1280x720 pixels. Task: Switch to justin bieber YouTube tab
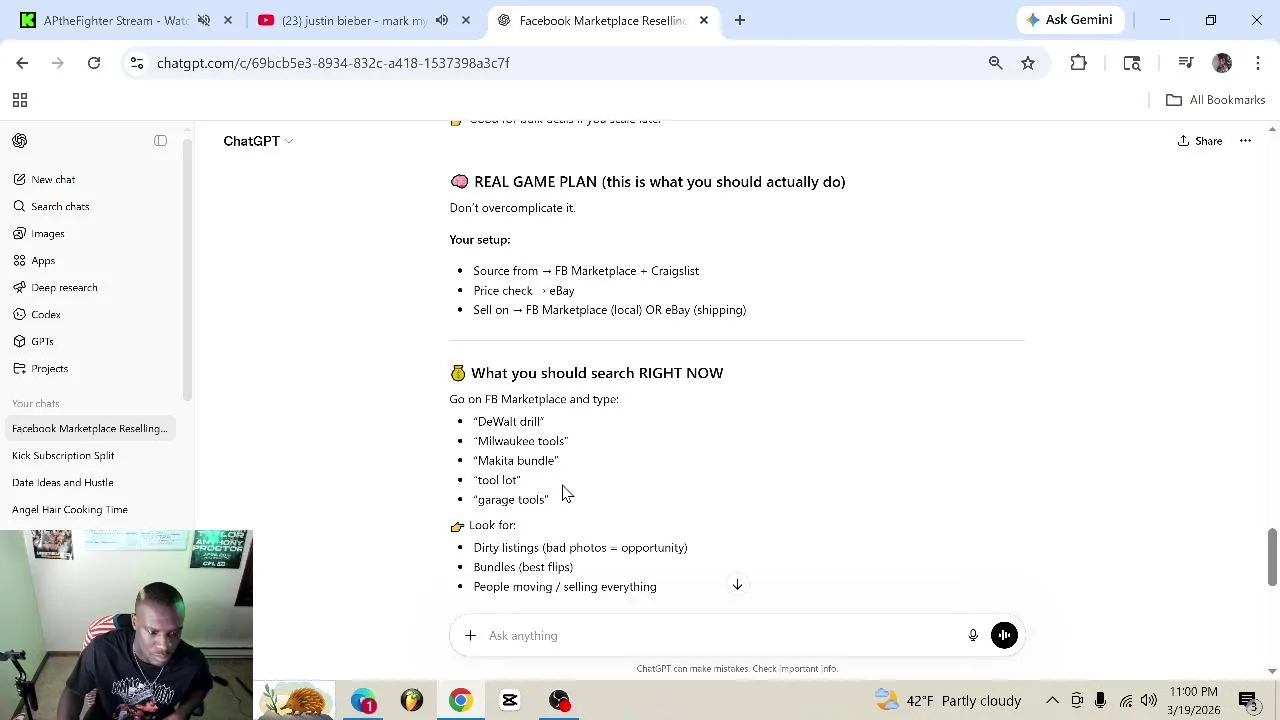tap(364, 20)
